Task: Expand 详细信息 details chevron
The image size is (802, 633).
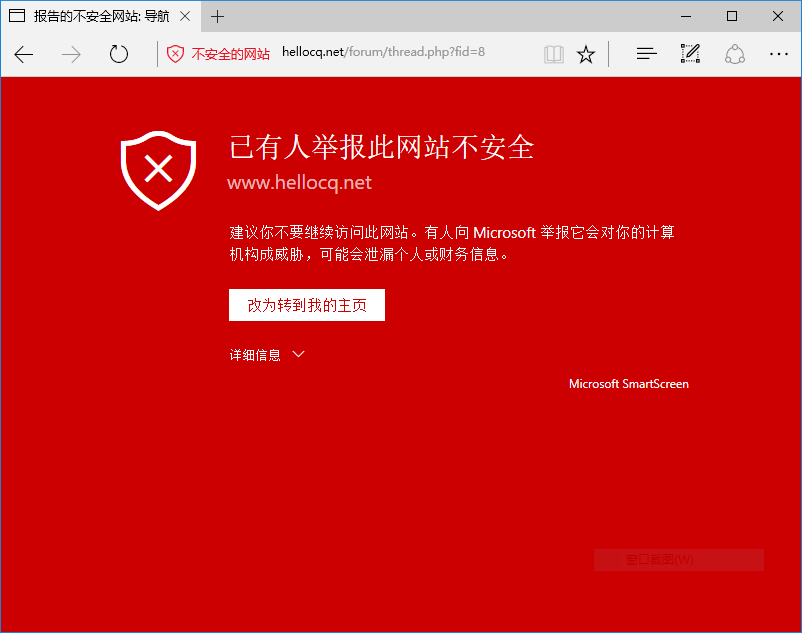Action: tap(298, 354)
